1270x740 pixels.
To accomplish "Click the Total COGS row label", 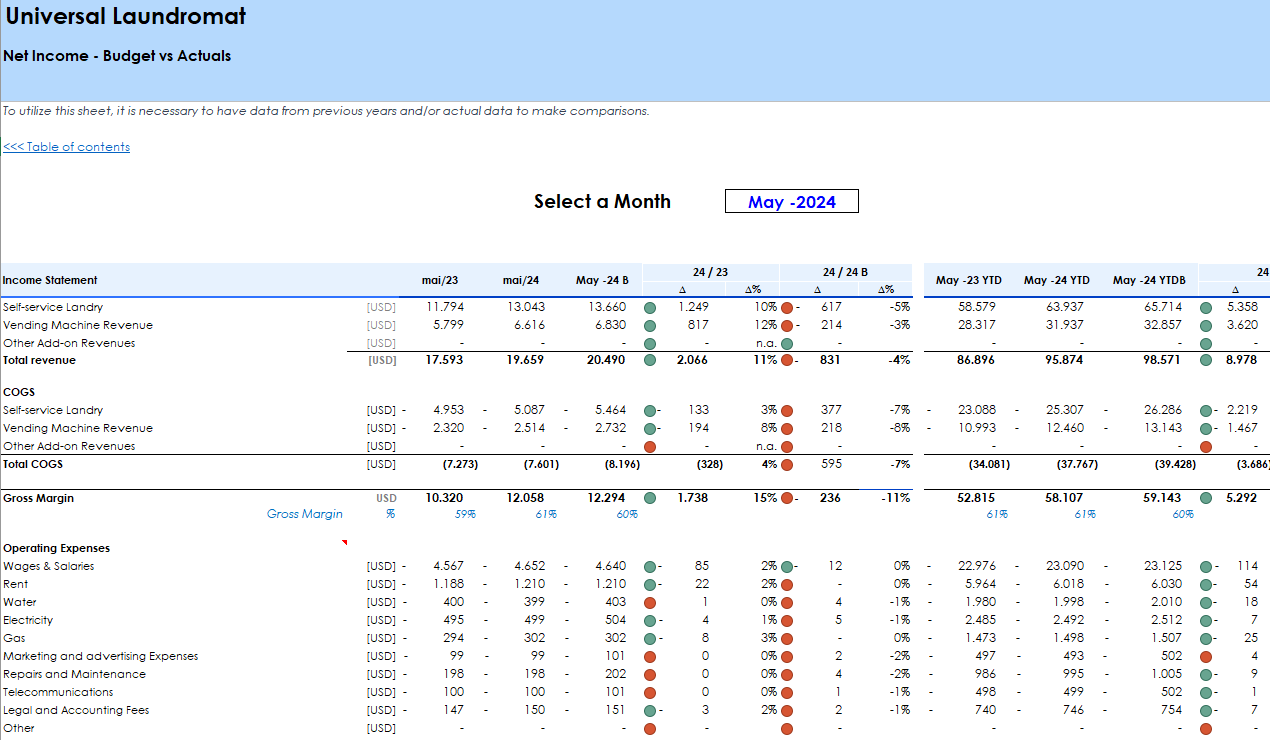I will pyautogui.click(x=32, y=465).
